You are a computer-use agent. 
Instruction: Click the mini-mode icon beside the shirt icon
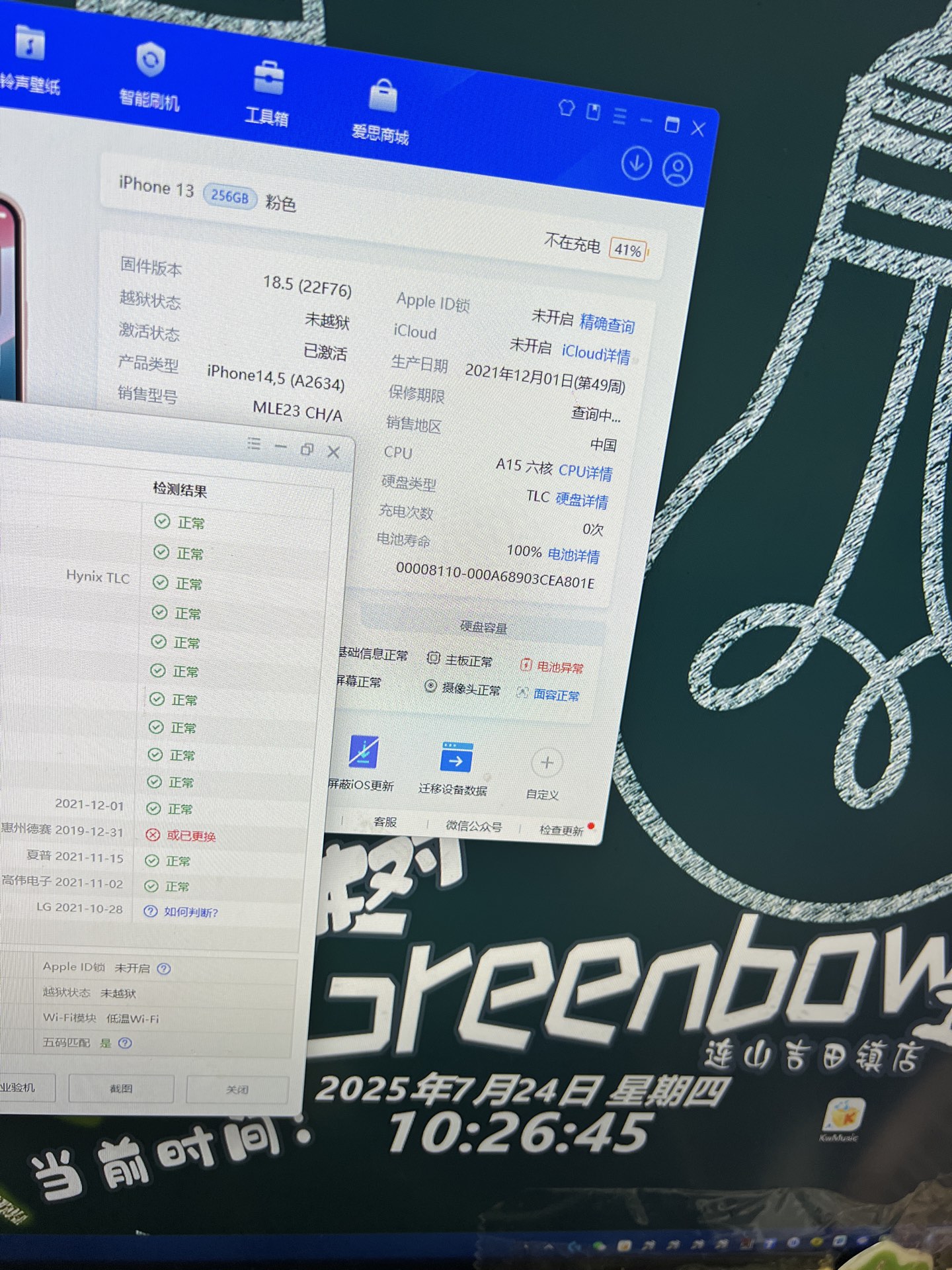(x=593, y=112)
